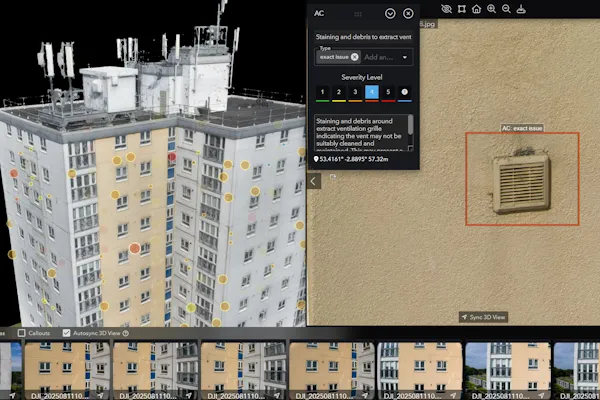Reset the image view with the home icon
The height and width of the screenshot is (400, 600).
pyautogui.click(x=476, y=9)
